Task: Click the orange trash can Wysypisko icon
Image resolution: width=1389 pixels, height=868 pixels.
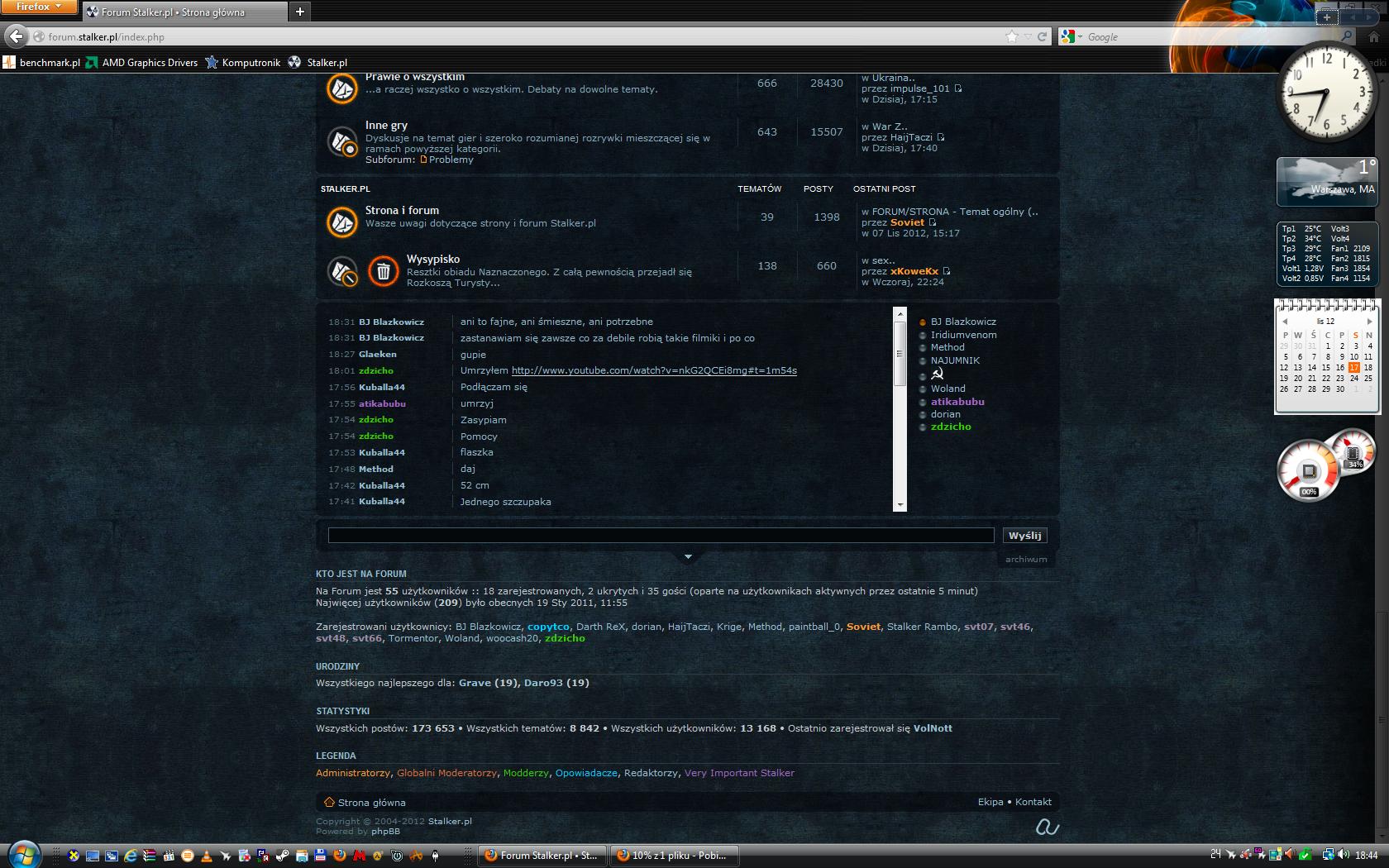Action: (x=383, y=271)
